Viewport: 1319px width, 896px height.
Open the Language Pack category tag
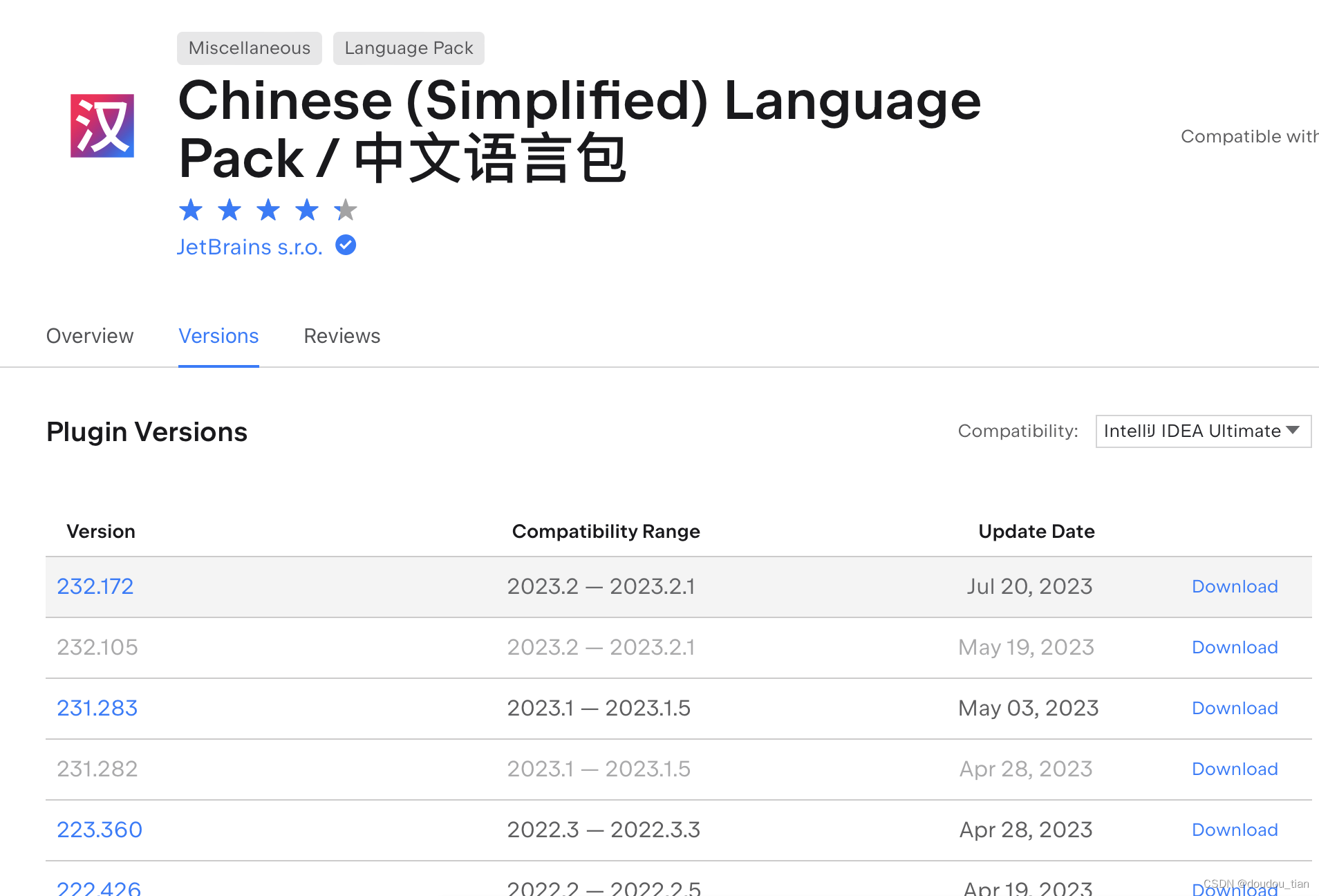[409, 48]
